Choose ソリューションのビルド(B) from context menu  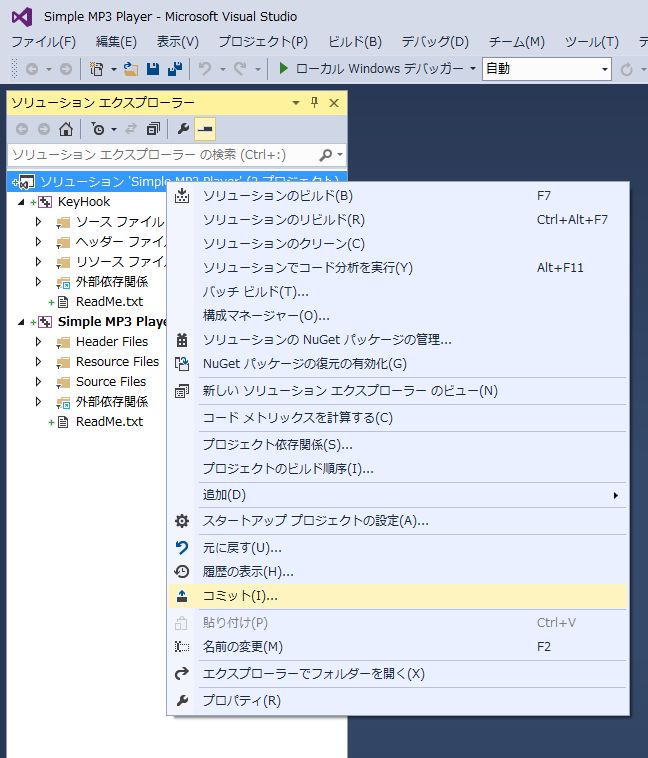click(x=398, y=196)
